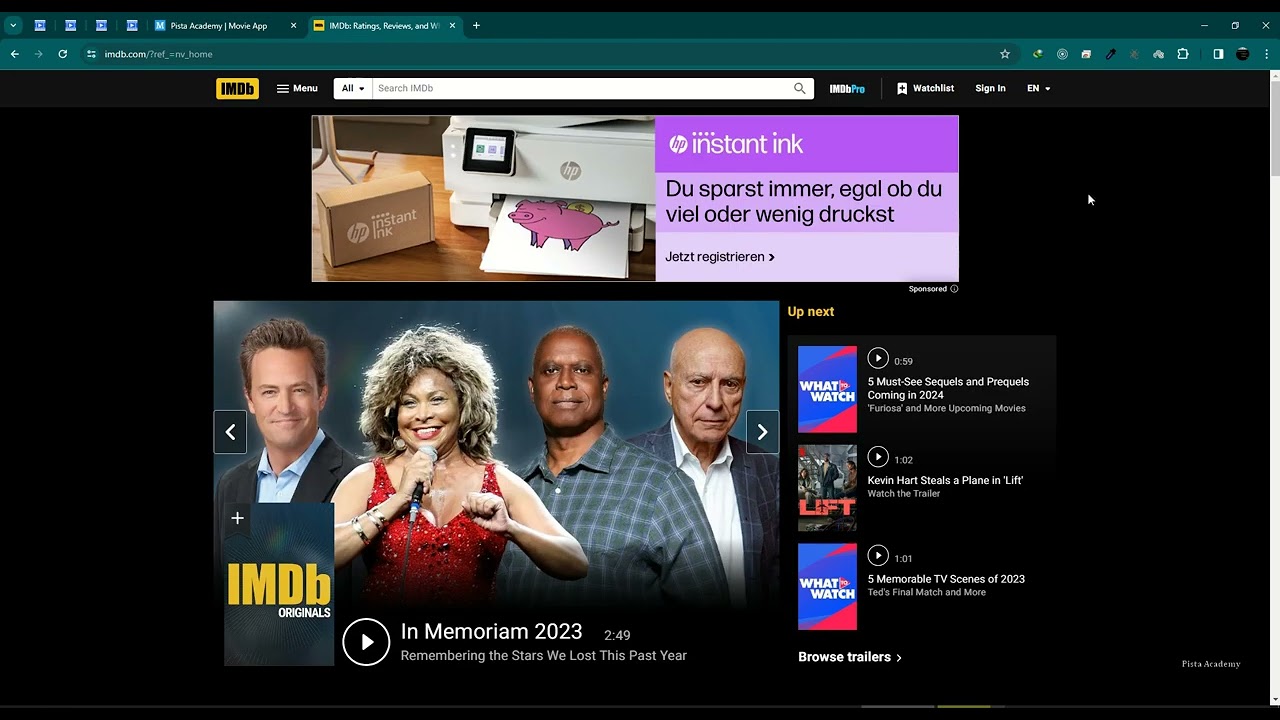The width and height of the screenshot is (1280, 720).
Task: Open the IMDb Menu
Action: click(x=297, y=88)
